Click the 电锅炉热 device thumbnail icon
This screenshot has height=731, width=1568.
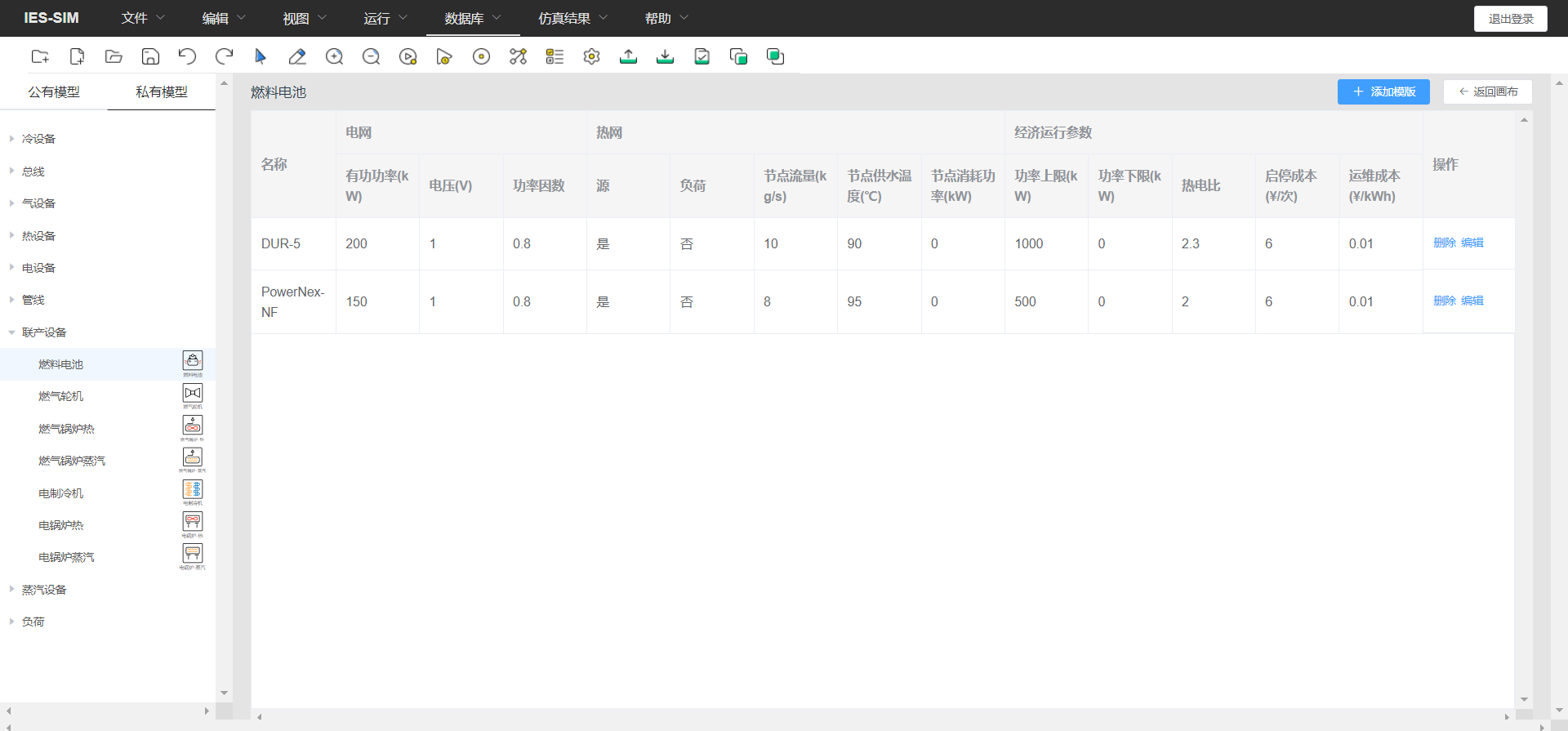point(193,524)
